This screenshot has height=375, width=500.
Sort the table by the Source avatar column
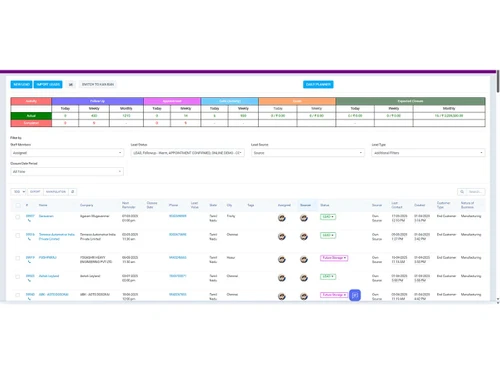pyautogui.click(x=305, y=205)
